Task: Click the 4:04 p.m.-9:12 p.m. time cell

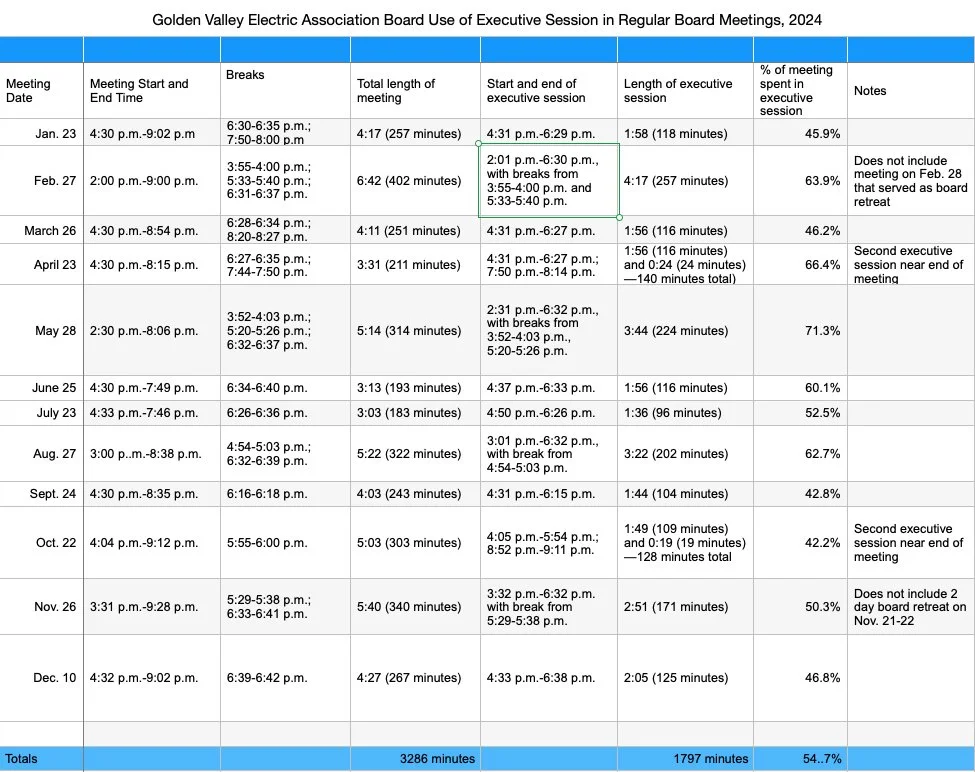Action: click(x=152, y=543)
